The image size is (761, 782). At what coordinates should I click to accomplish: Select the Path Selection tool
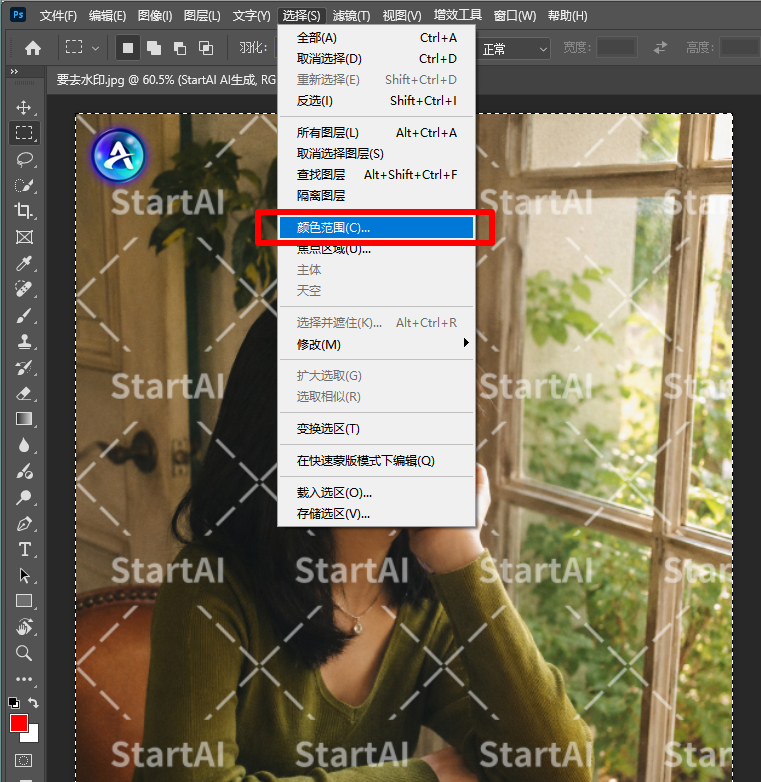24,576
